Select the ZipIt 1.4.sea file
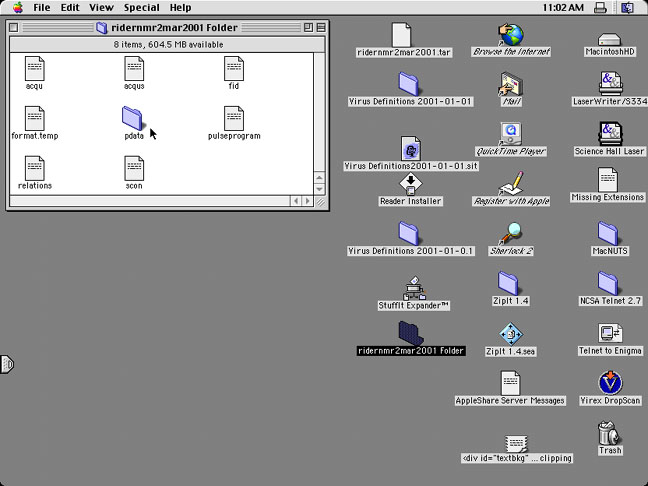 coord(511,334)
